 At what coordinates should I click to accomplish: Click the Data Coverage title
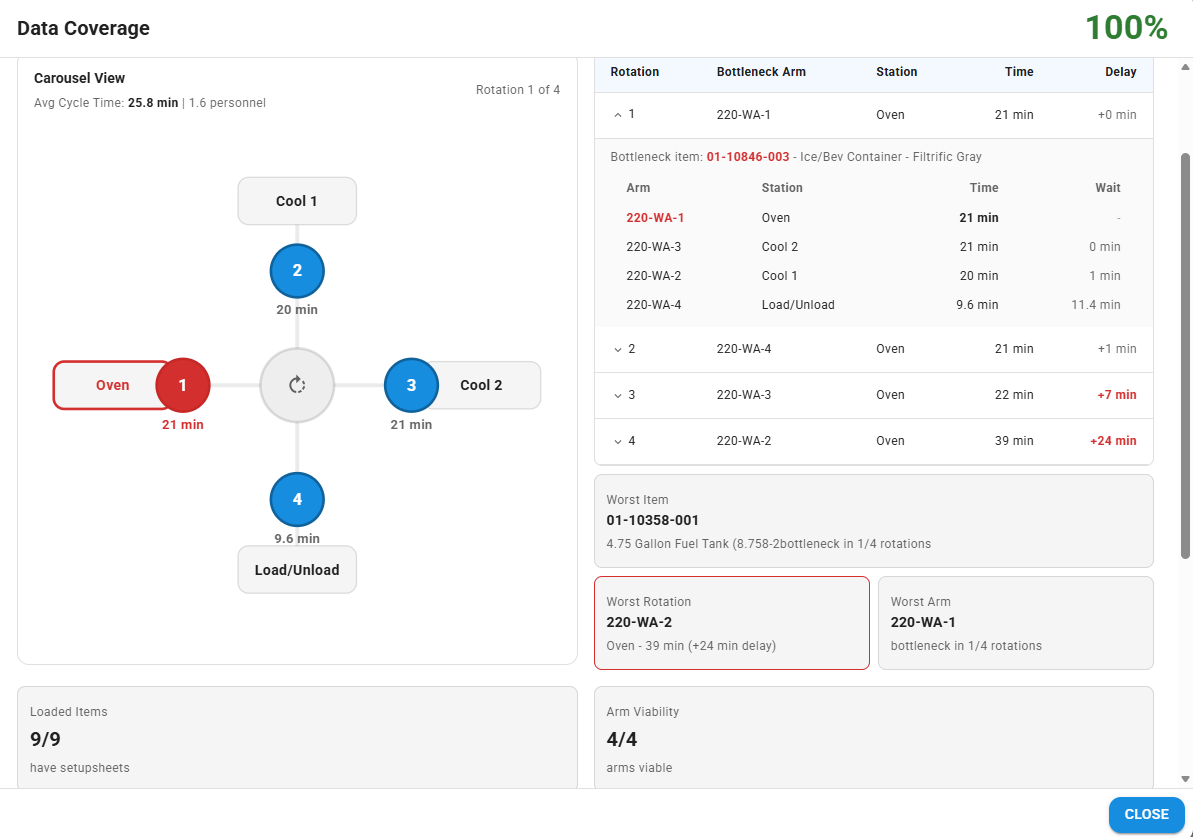click(84, 28)
